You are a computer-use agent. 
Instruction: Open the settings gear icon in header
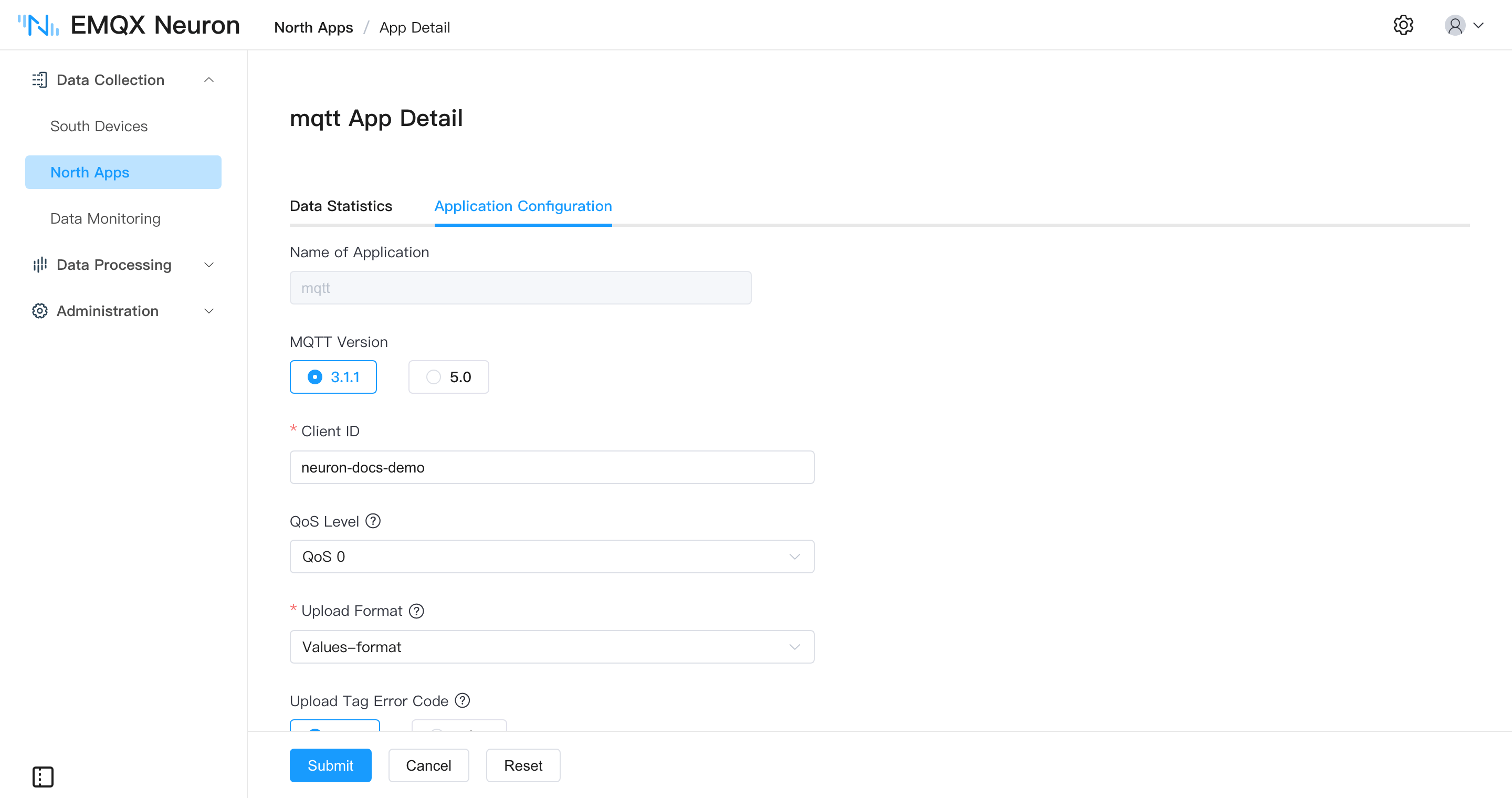point(1403,25)
